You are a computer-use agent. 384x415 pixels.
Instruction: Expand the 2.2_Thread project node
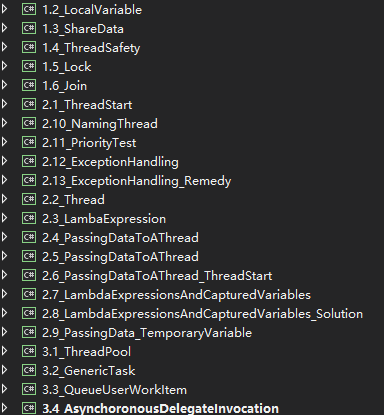[4, 199]
